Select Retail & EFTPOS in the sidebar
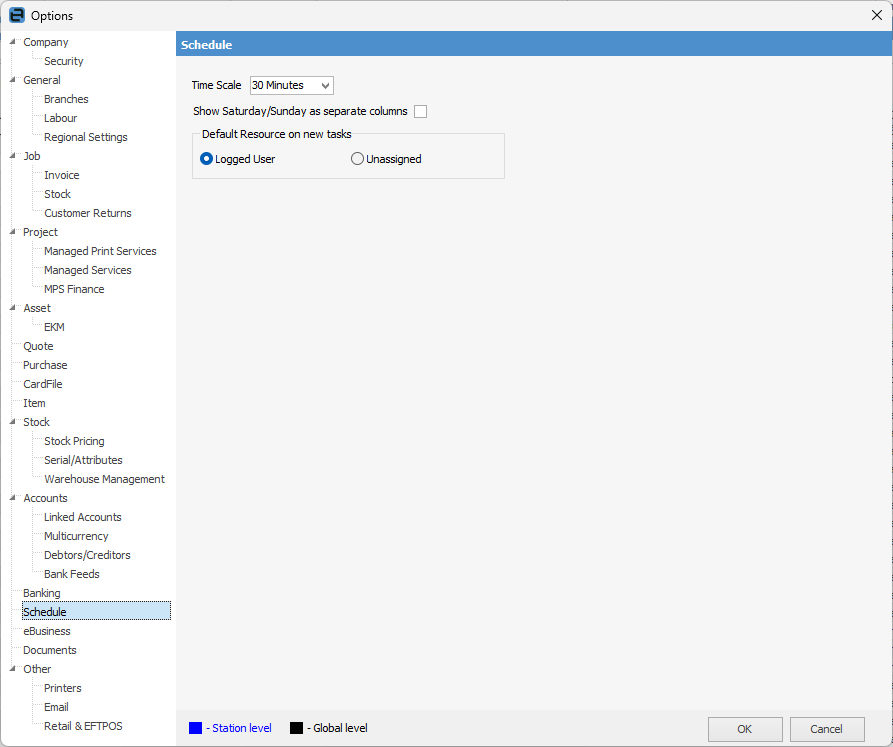The height and width of the screenshot is (747, 893). [x=83, y=726]
